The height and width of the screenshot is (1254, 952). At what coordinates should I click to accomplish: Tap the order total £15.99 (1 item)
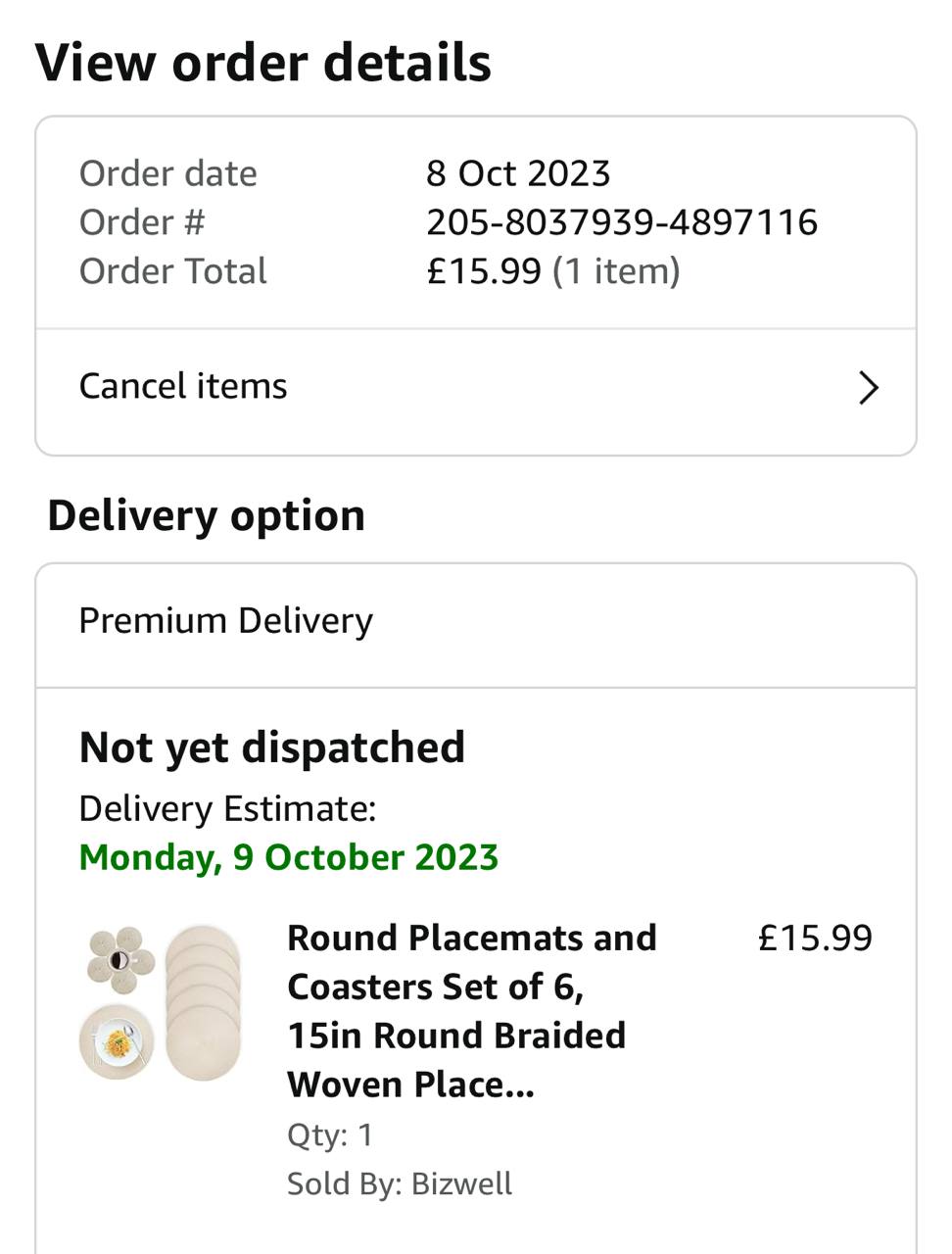coord(552,271)
